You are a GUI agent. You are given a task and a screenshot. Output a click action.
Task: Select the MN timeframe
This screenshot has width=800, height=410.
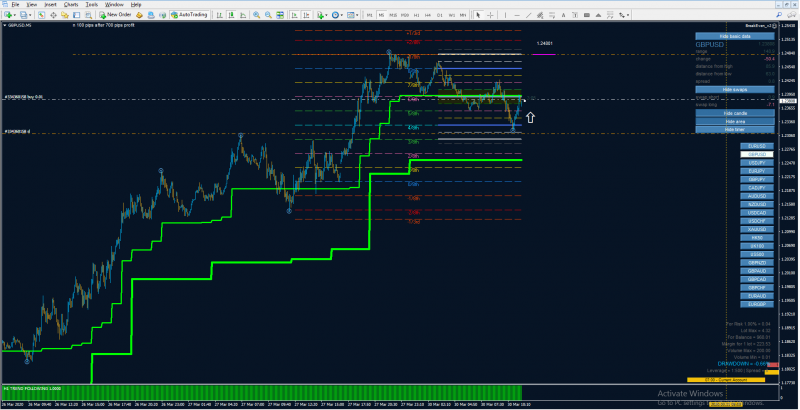point(463,15)
